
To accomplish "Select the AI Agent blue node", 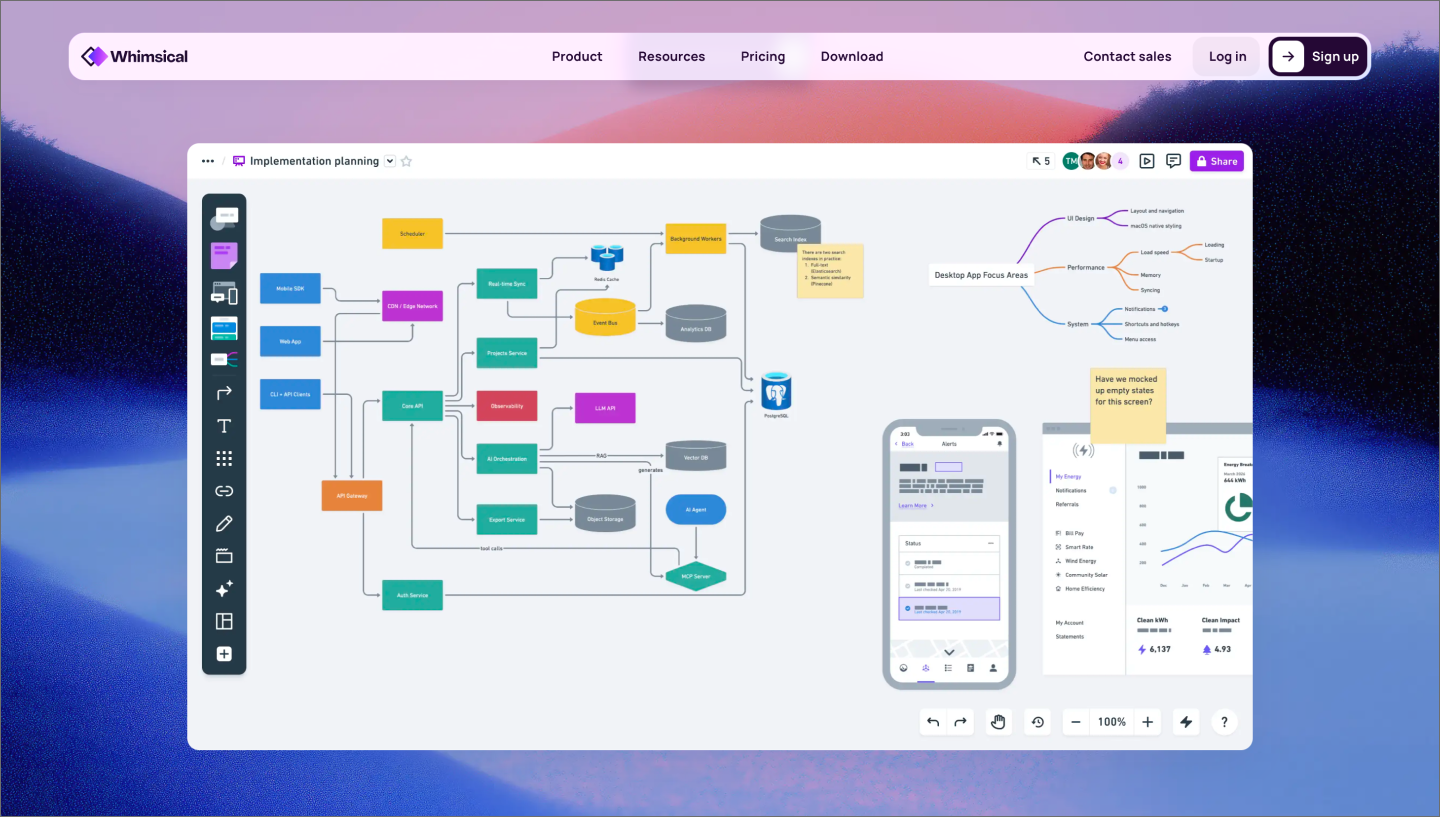I will tap(696, 510).
